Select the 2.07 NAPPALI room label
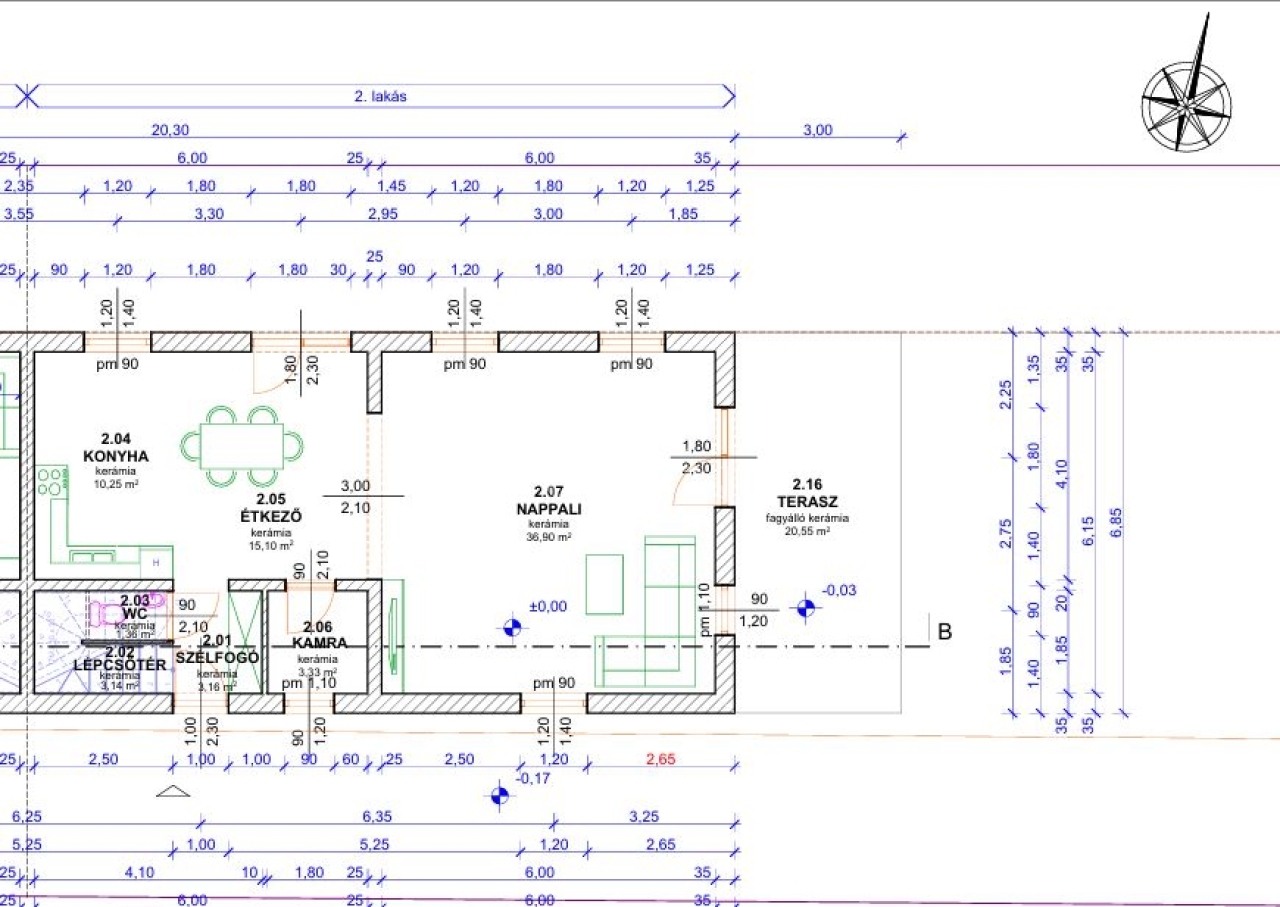1280x907 pixels. tap(549, 500)
